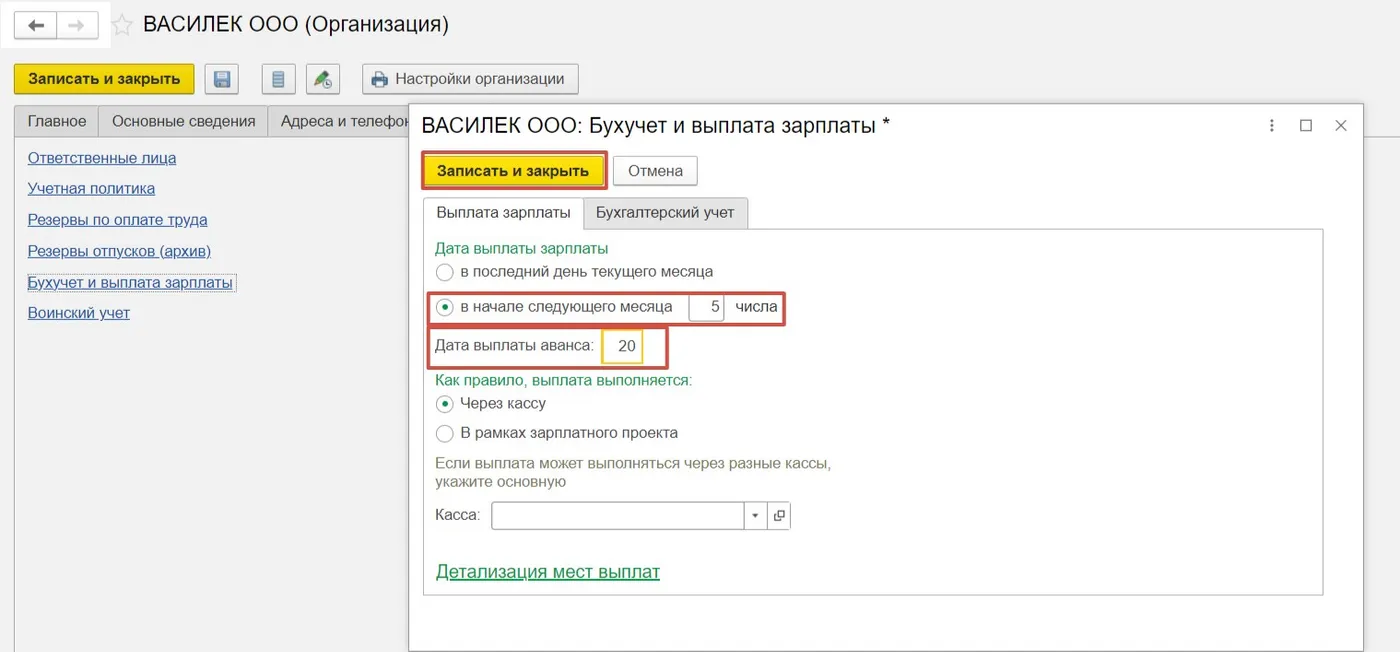Viewport: 1400px width, 652px height.
Task: Open the dialog's three-dot more menu
Action: (x=1272, y=126)
